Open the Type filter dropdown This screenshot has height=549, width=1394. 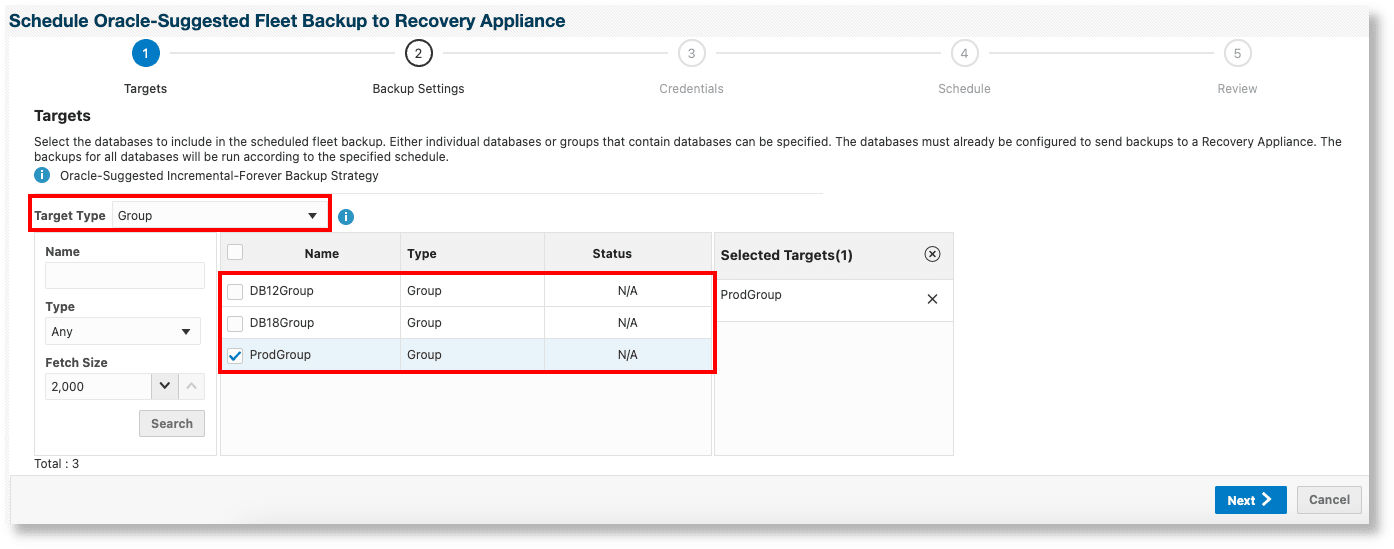click(x=123, y=332)
